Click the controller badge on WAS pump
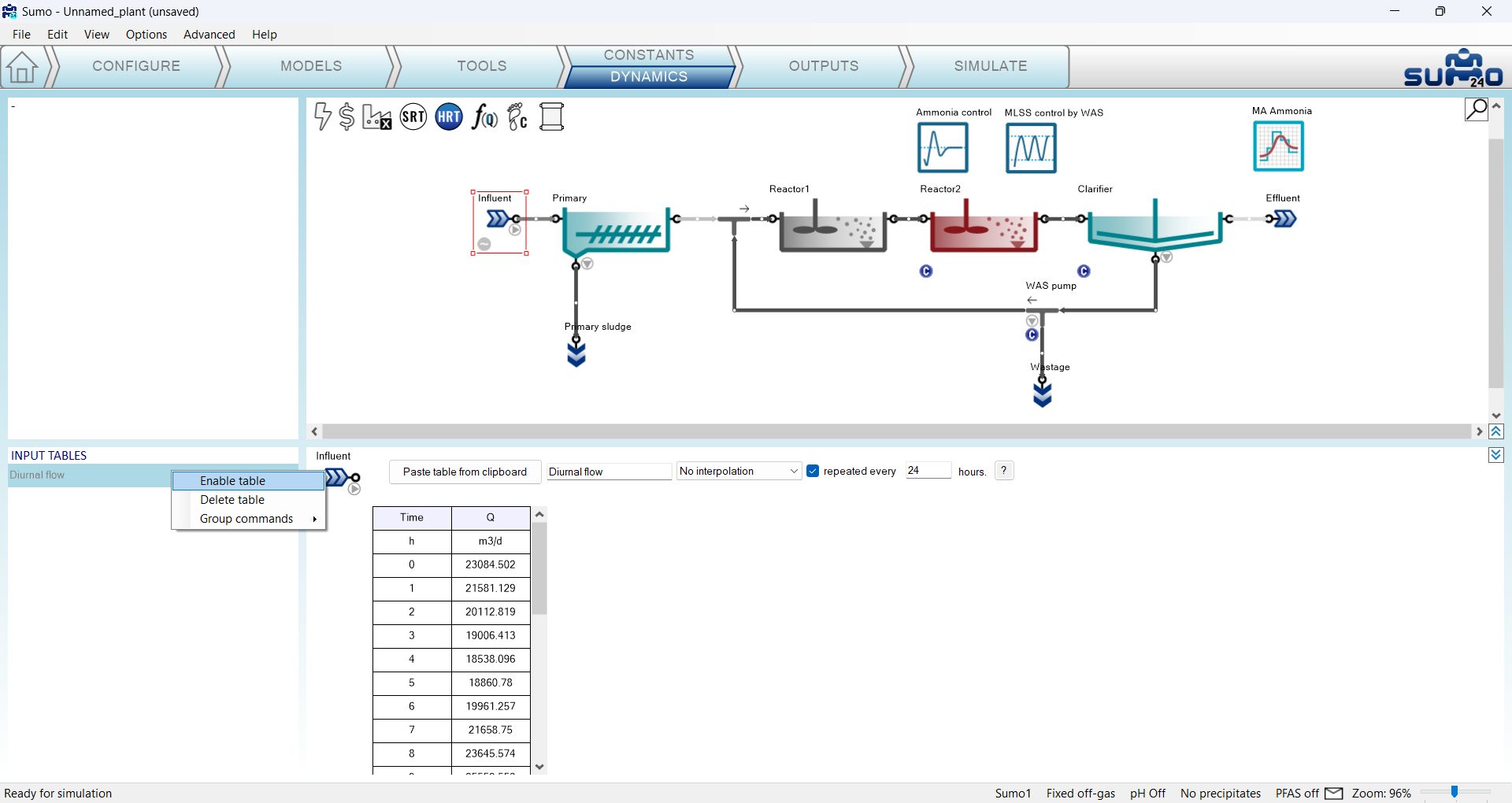Viewport: 1512px width, 803px height. pyautogui.click(x=1032, y=335)
